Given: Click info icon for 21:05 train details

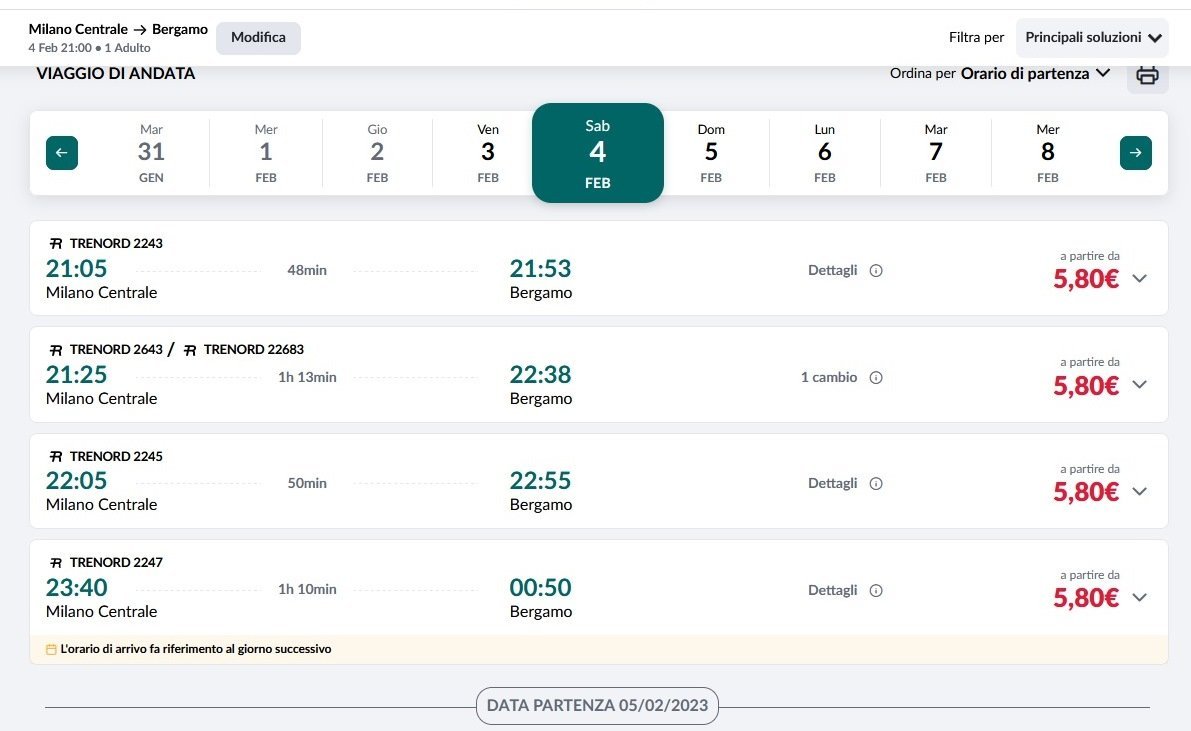Looking at the screenshot, I should point(876,271).
